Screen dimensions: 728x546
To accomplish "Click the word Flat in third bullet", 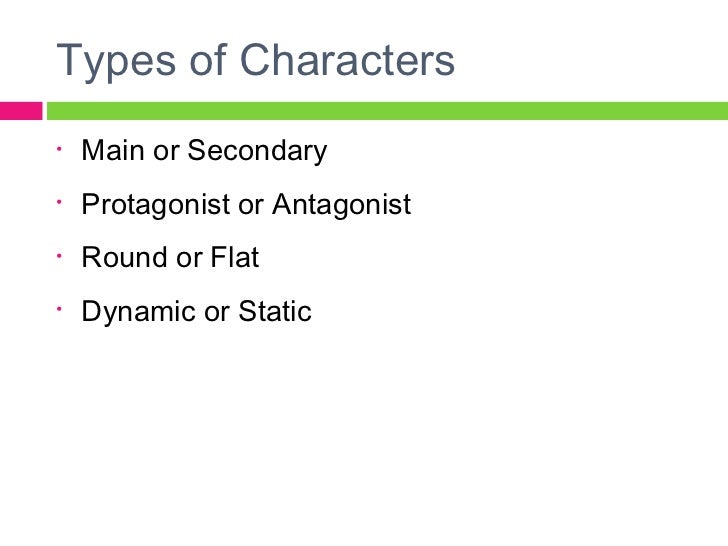I will point(234,257).
